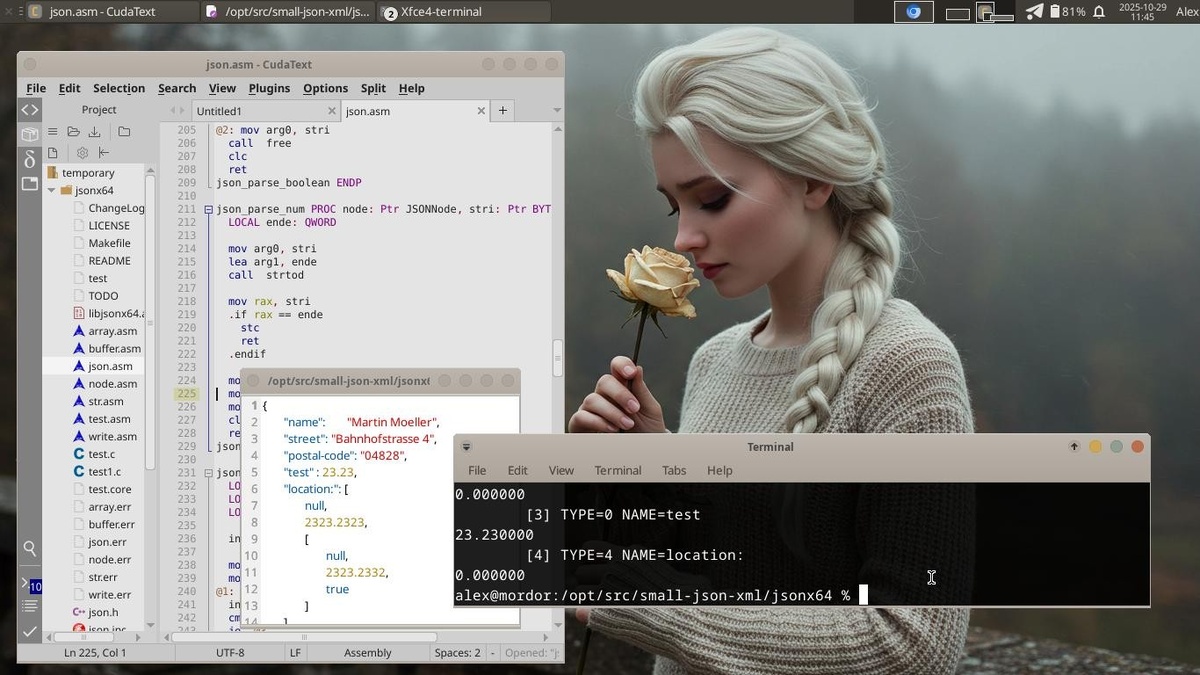Screen dimensions: 1200x675
Task: Change UTF-8 encoding in status bar
Action: (x=230, y=652)
